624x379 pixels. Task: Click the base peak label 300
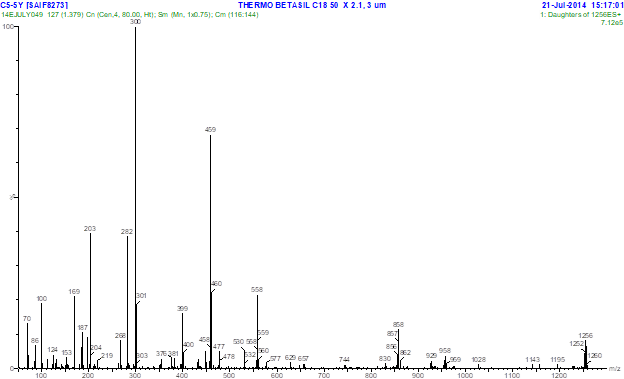click(x=136, y=22)
